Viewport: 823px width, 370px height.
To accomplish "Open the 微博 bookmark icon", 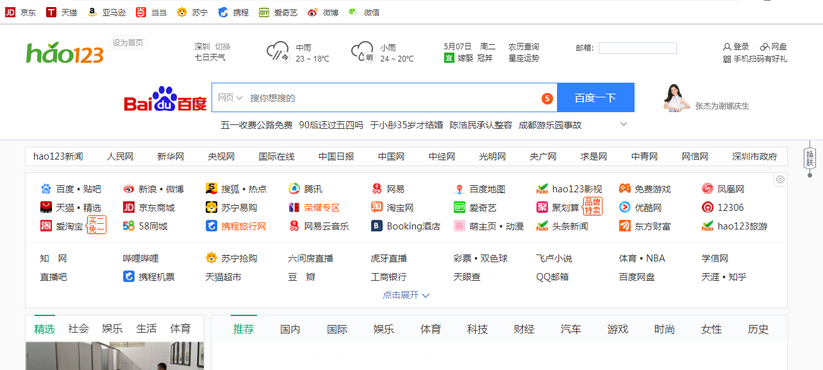I will coord(313,12).
